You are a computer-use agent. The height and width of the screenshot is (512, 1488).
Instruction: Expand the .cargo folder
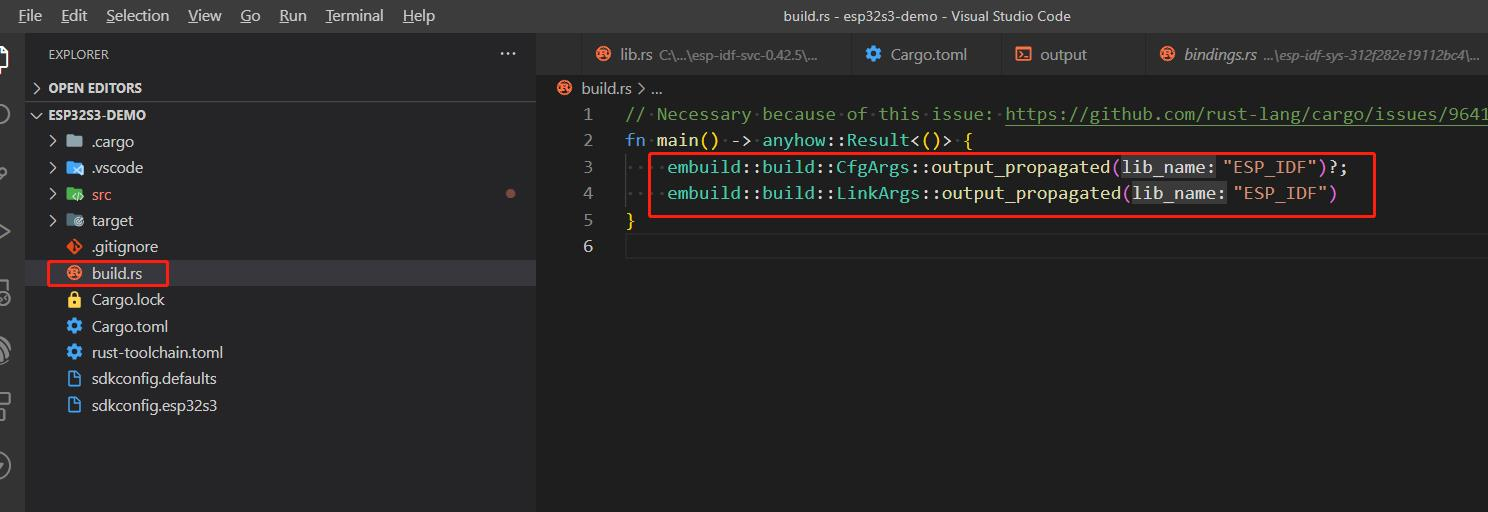coord(53,142)
